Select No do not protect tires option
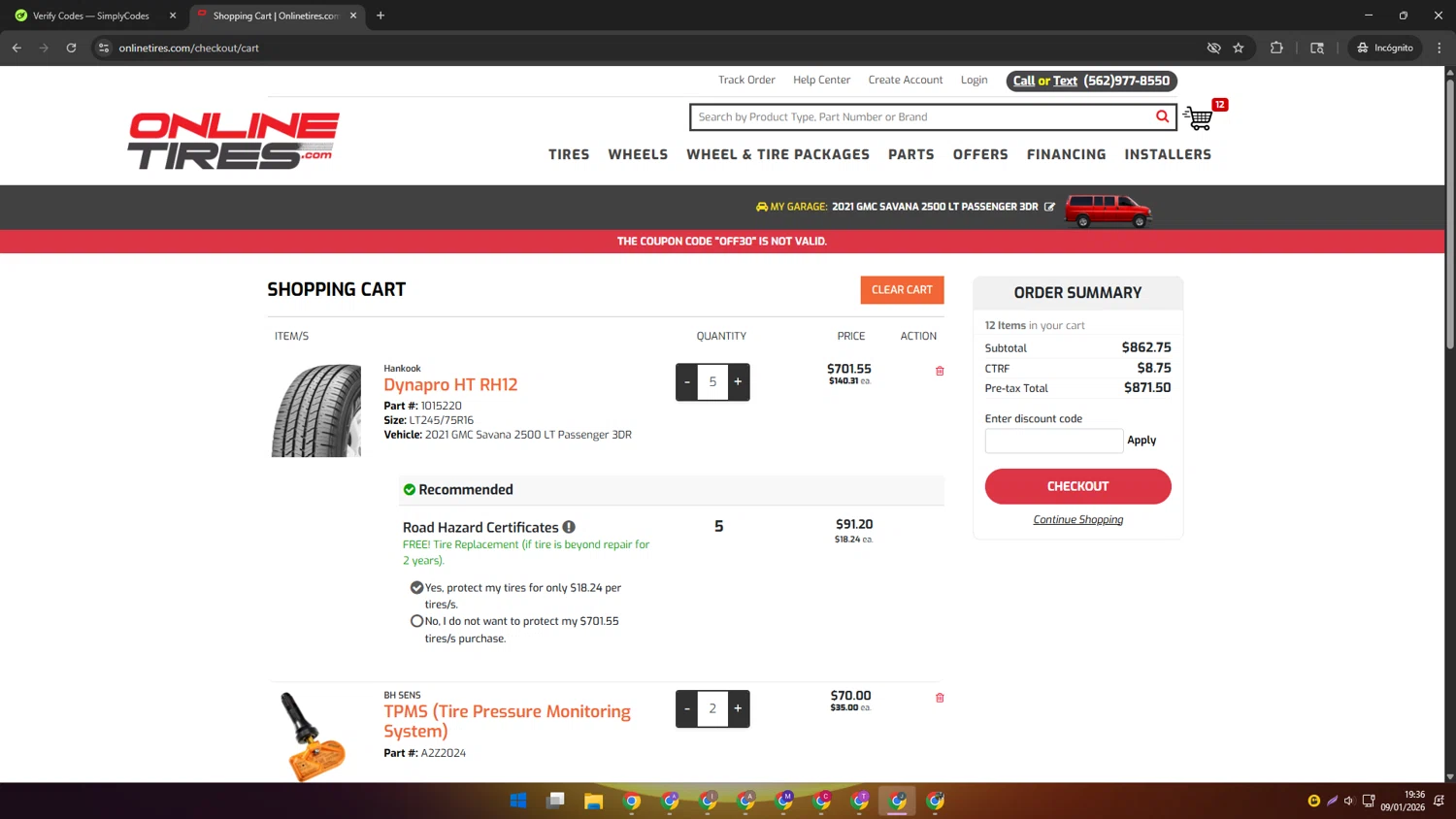Image resolution: width=1456 pixels, height=819 pixels. pyautogui.click(x=417, y=621)
